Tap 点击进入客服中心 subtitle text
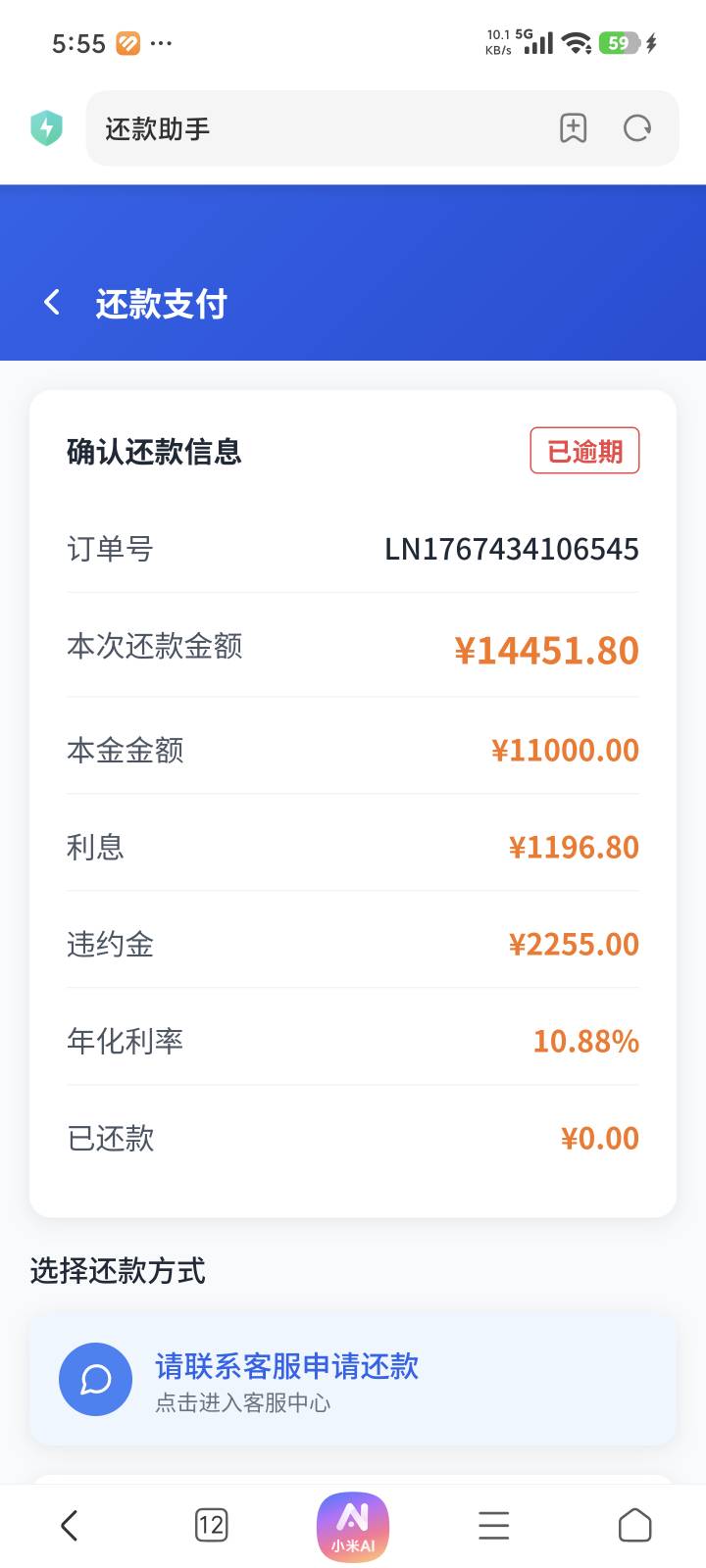Viewport: 706px width, 1568px height. 243,1403
